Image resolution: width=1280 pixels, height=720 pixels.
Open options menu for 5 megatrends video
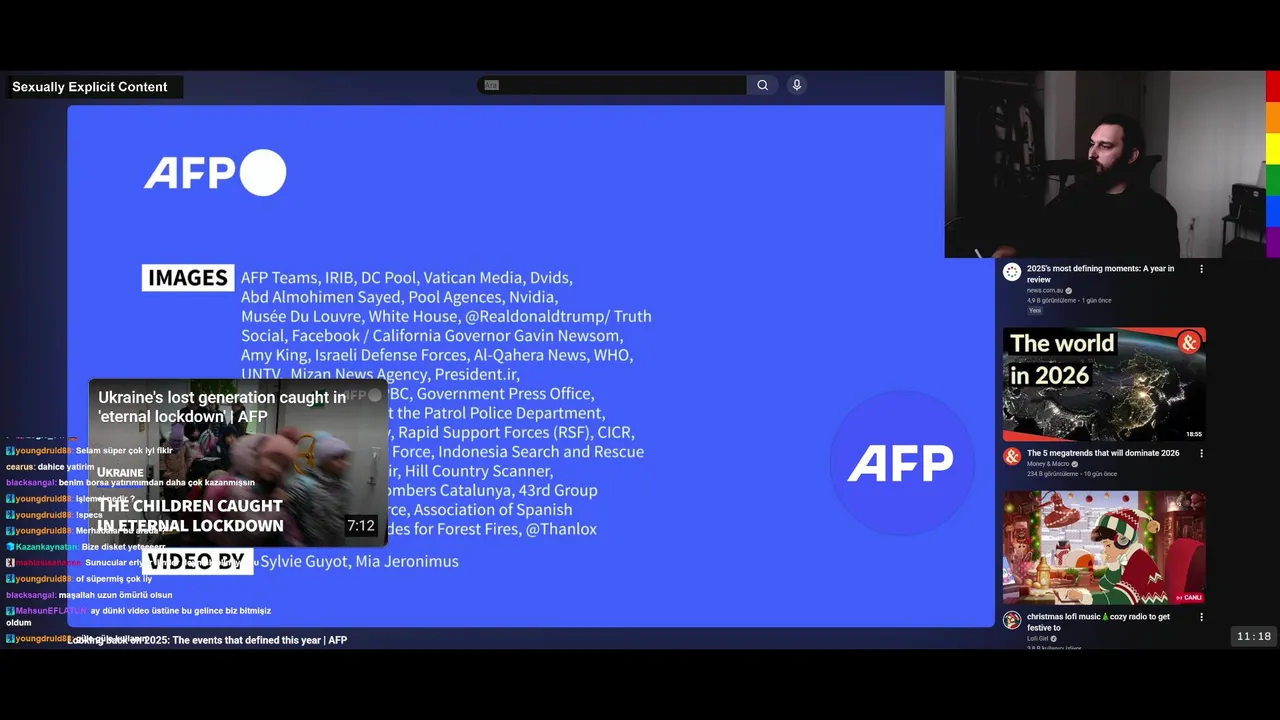(1201, 453)
